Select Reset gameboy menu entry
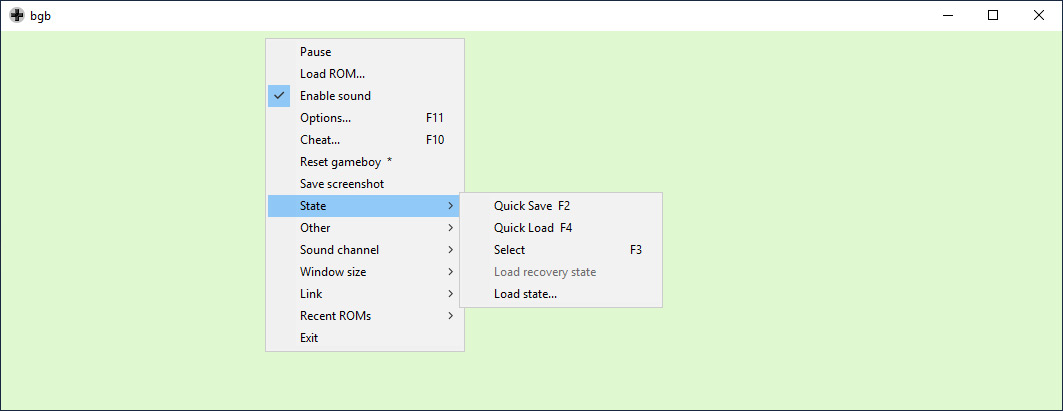Screen dimensions: 1063x411 tap(365, 162)
